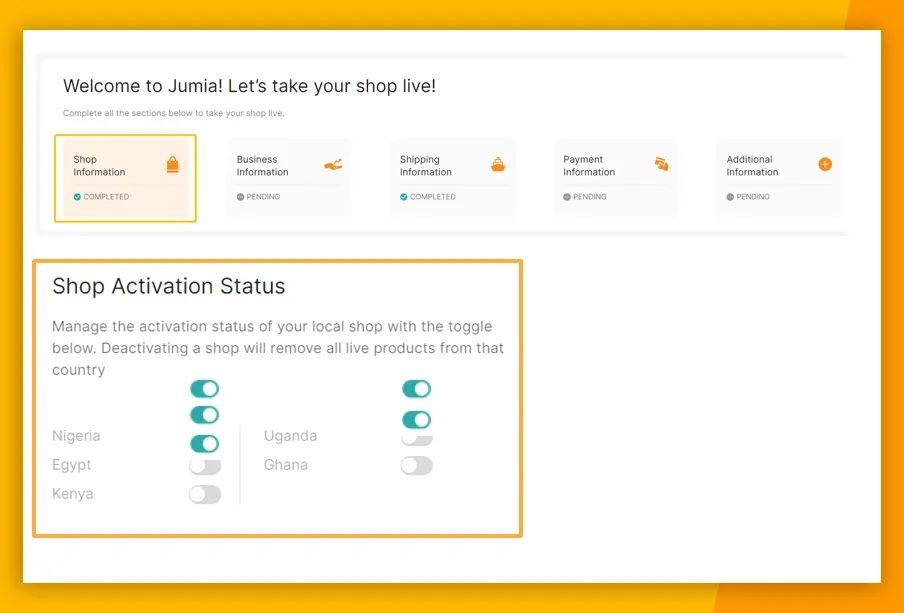Enable the Egypt shop toggle

click(x=205, y=466)
